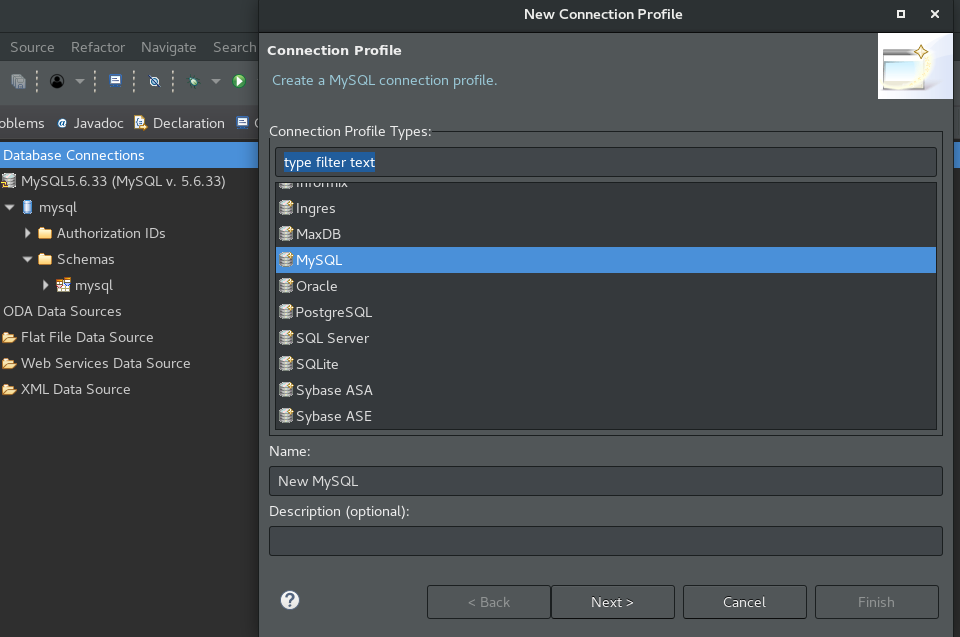This screenshot has height=637, width=960.
Task: Collapse the mysql tree node
Action: [8, 207]
